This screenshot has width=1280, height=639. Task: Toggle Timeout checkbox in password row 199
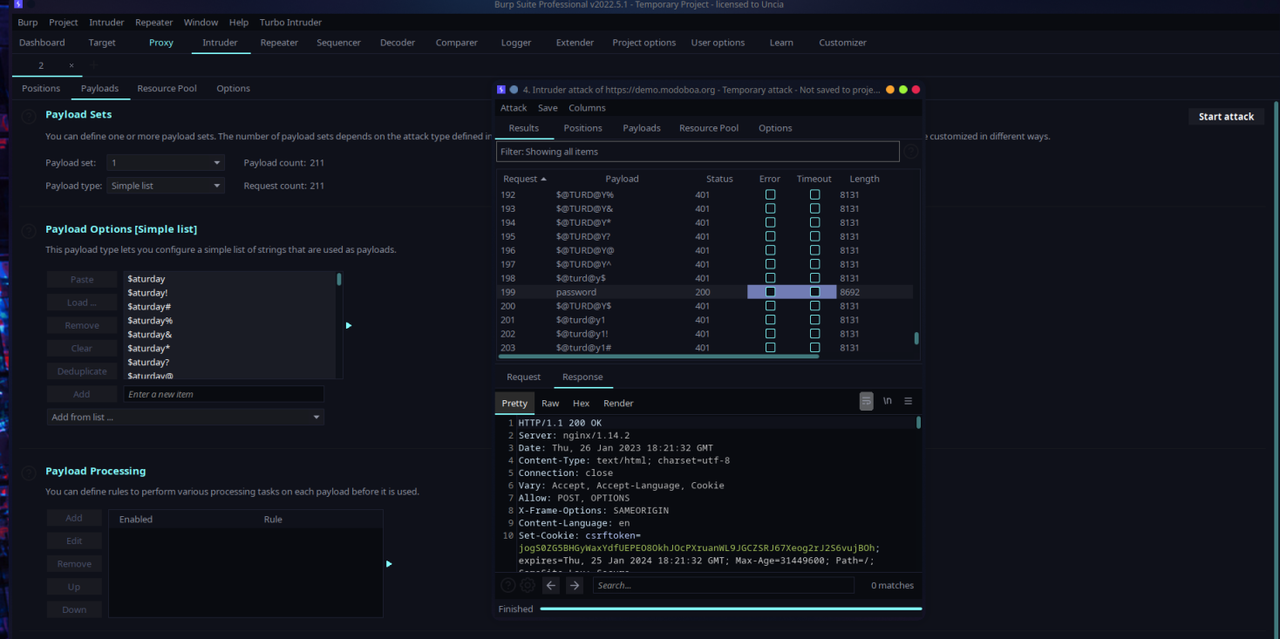tap(815, 292)
